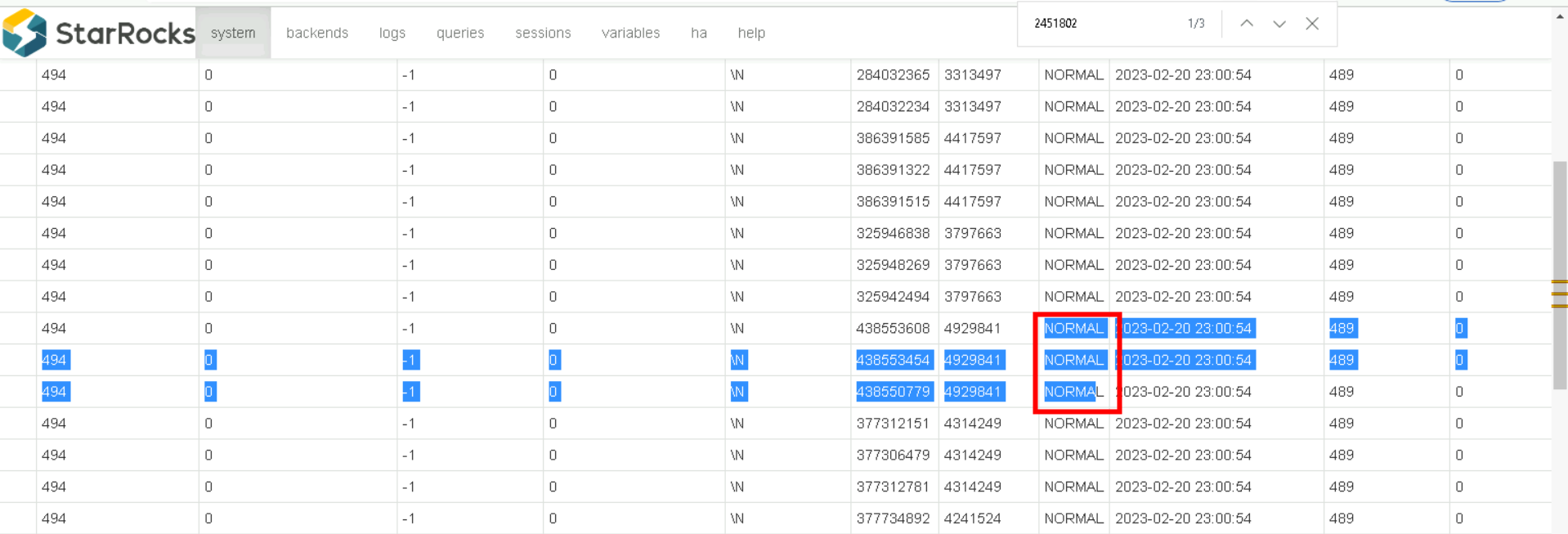This screenshot has width=1568, height=534.
Task: Click the StarRocks logo icon
Action: [x=25, y=33]
